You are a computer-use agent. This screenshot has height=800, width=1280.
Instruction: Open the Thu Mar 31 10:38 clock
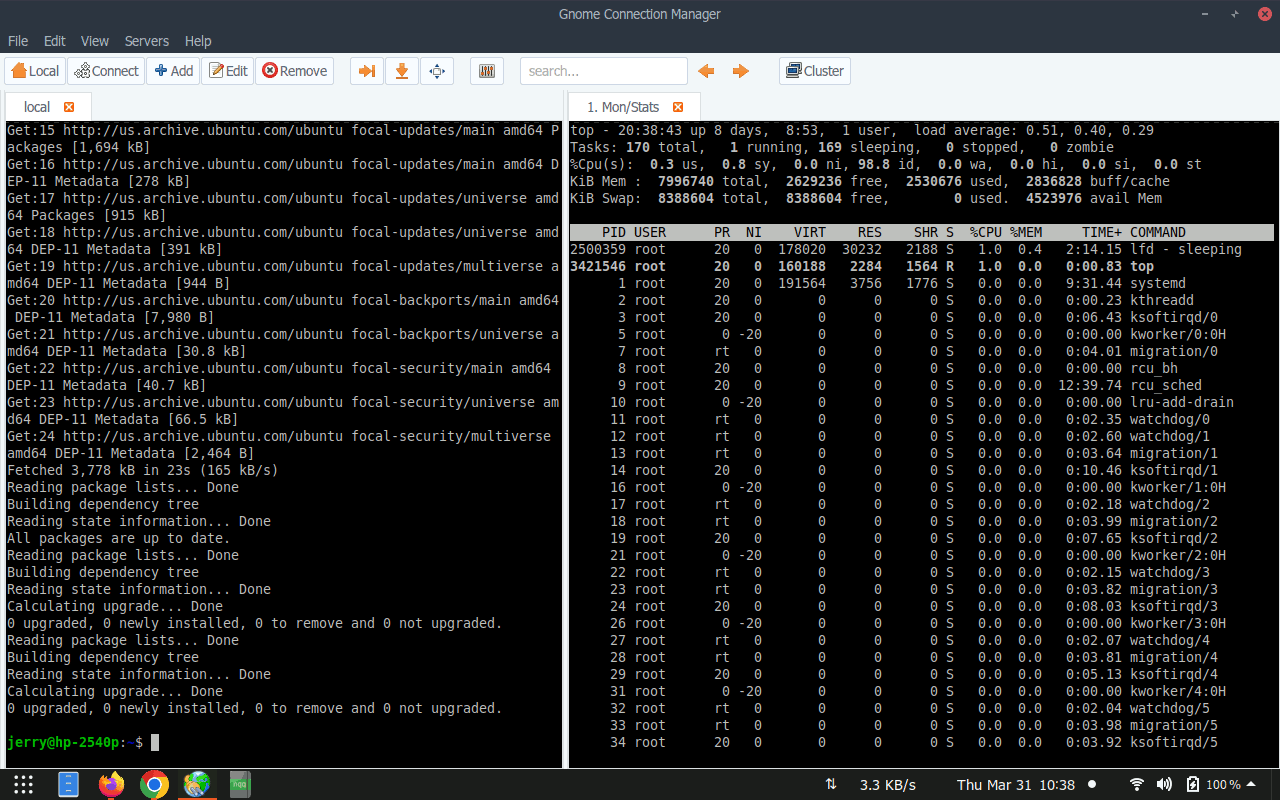(1016, 785)
